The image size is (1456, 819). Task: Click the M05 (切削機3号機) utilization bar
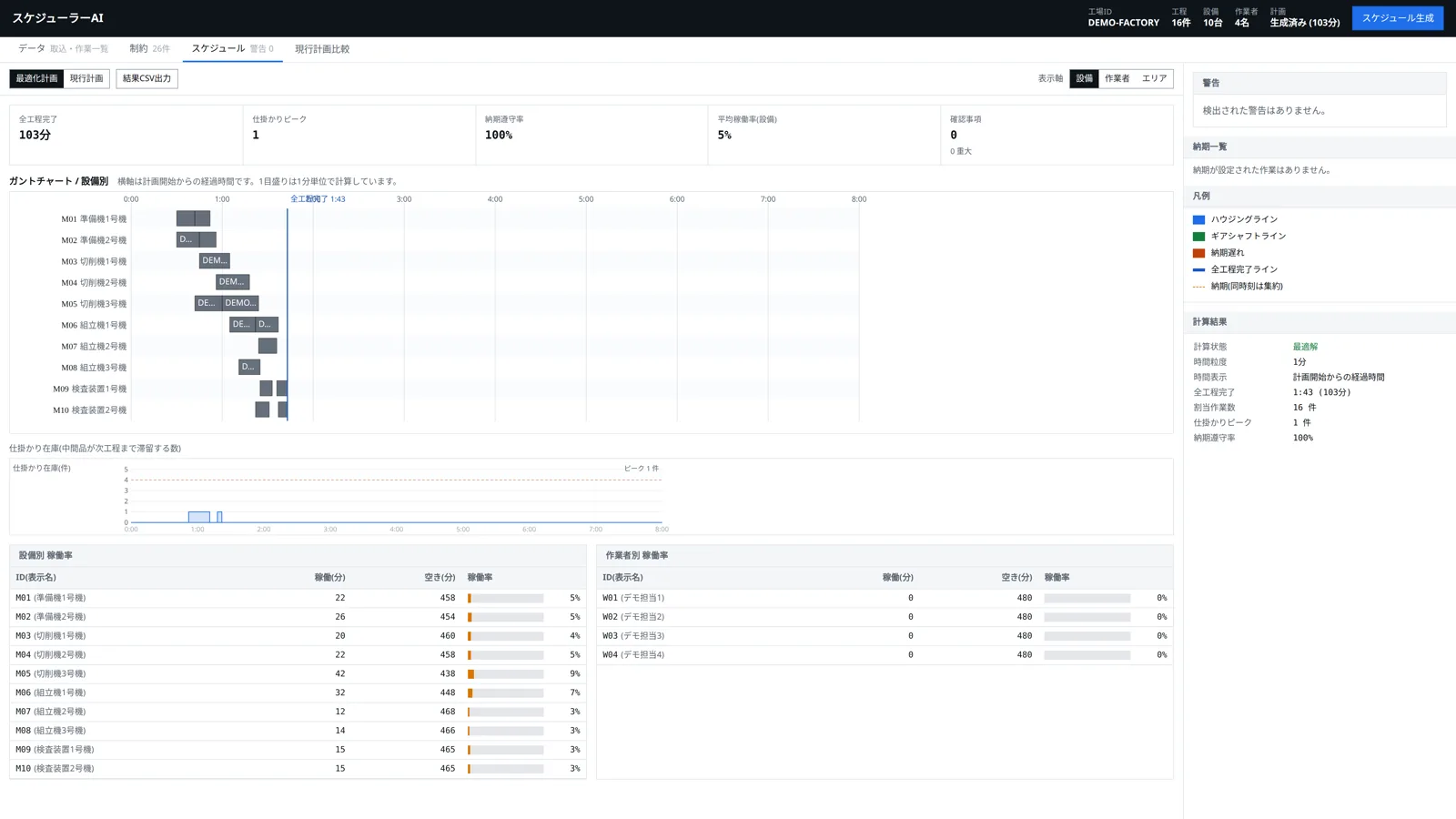(505, 674)
